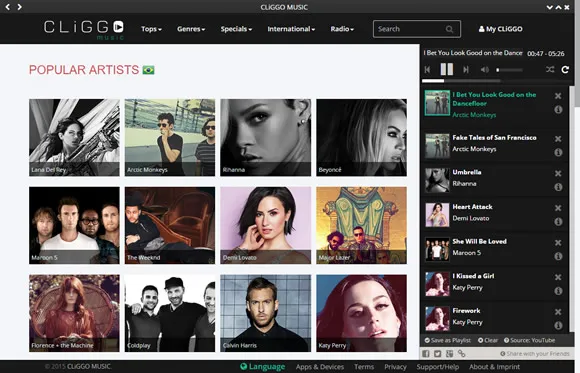Remove I Bet You Look Good from queue

pos(558,96)
